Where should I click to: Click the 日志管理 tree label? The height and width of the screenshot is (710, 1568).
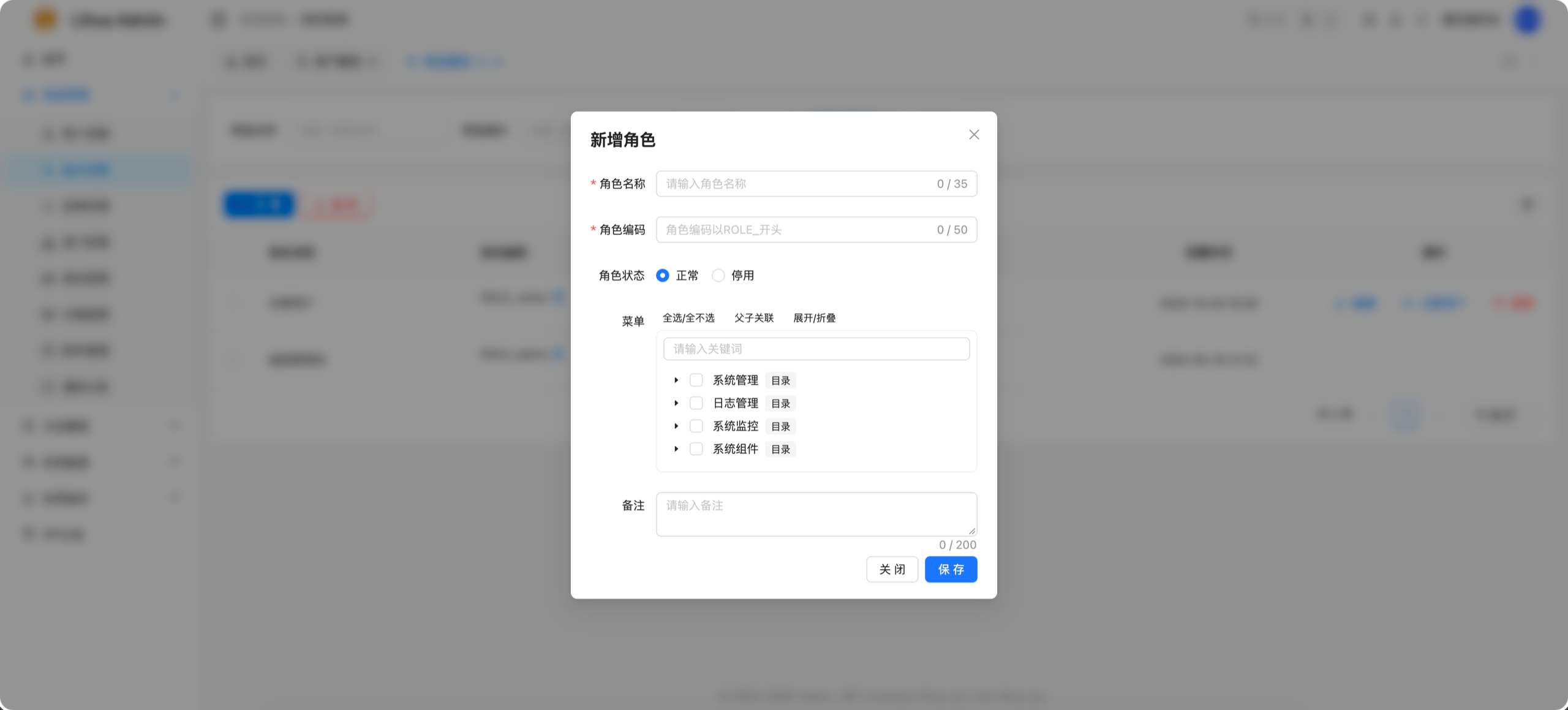pos(736,403)
